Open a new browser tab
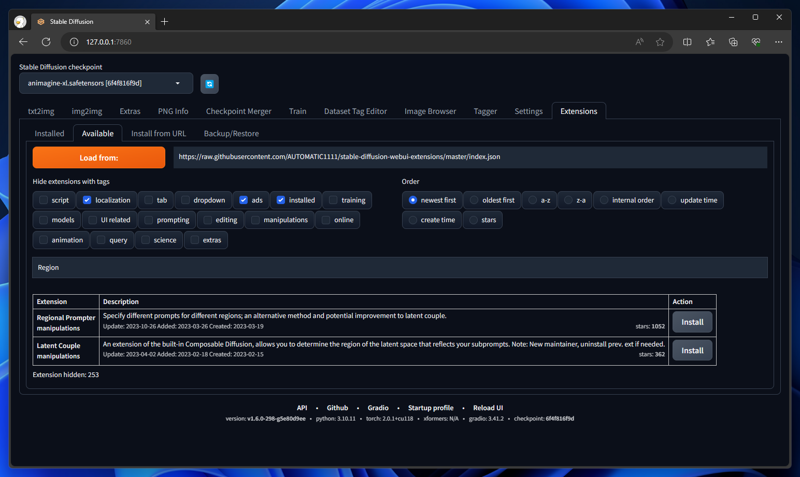This screenshot has width=800, height=477. [164, 21]
